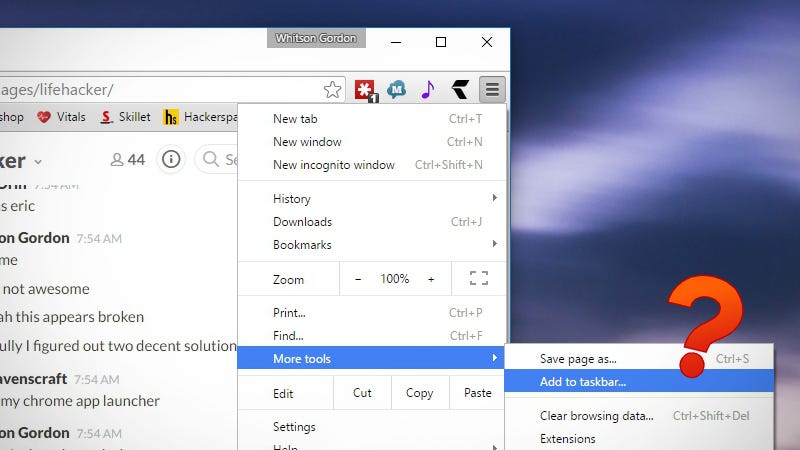Open the red asterisk extension icon
The height and width of the screenshot is (450, 800).
coord(365,90)
